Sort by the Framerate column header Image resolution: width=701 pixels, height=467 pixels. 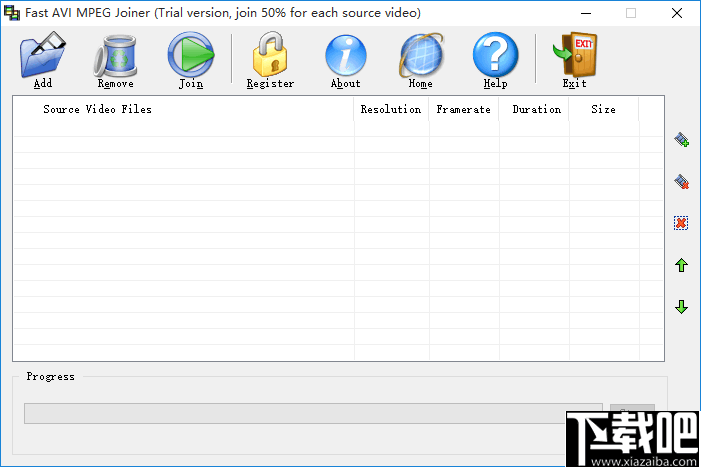point(464,109)
